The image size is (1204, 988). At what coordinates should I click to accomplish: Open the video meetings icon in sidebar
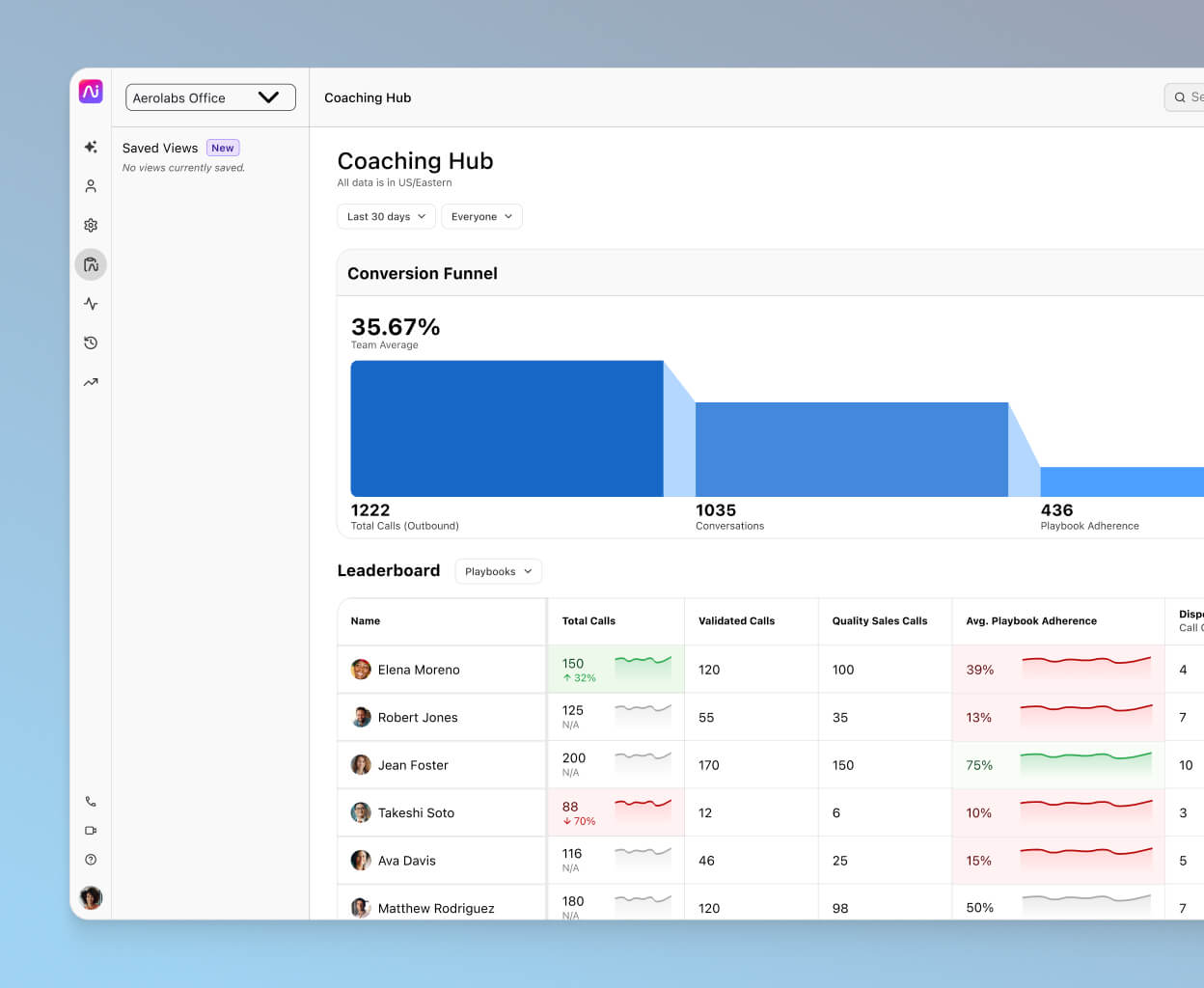pyautogui.click(x=91, y=830)
